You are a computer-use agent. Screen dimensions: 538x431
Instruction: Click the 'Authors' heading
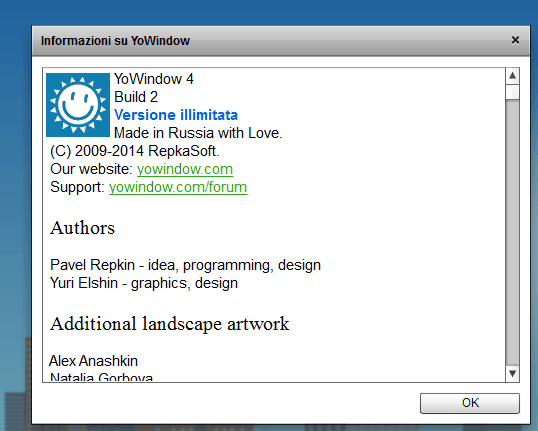[82, 228]
